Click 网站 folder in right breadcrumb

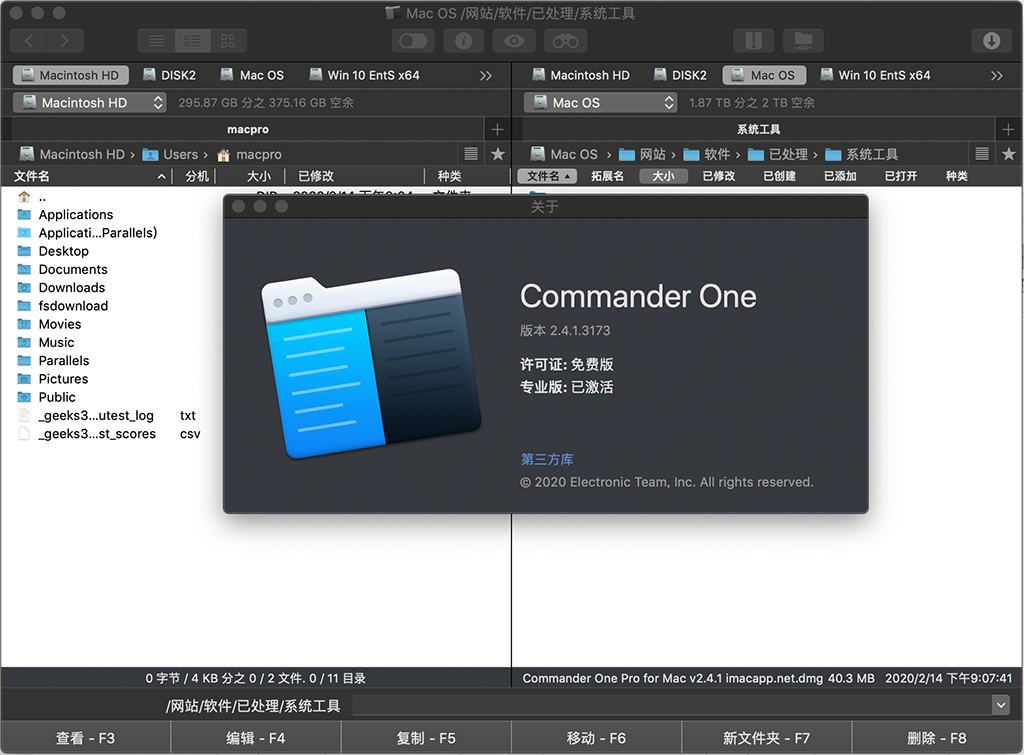point(643,155)
